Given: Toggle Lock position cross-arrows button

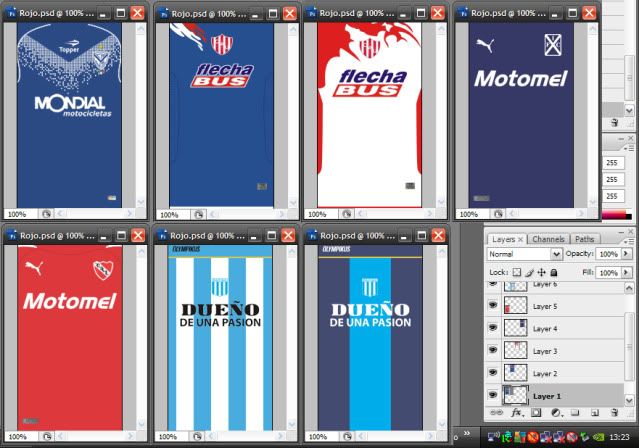Looking at the screenshot, I should click(x=541, y=272).
